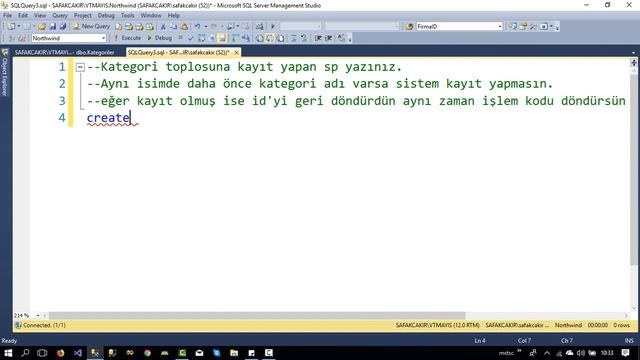The width and height of the screenshot is (640, 360).
Task: Click the Activity Monitor icon
Action: click(259, 26)
